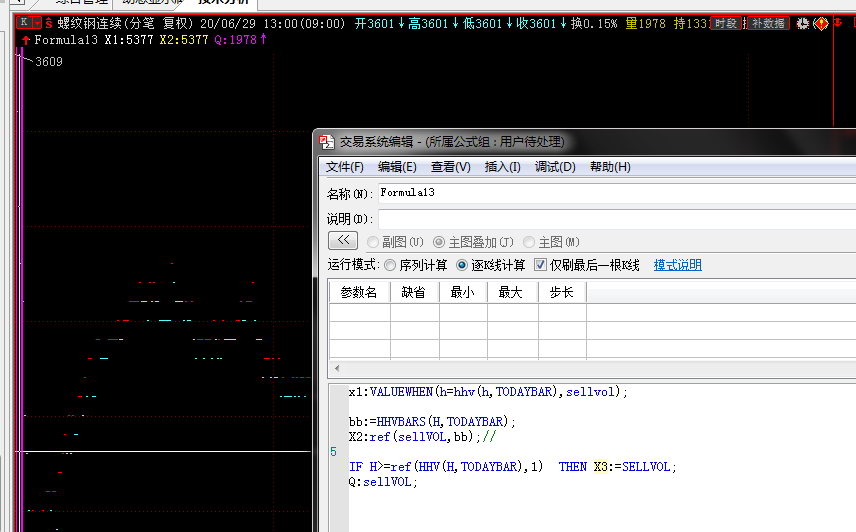This screenshot has height=532, width=856.
Task: Click the 换0.15% turnover value
Action: click(x=594, y=23)
